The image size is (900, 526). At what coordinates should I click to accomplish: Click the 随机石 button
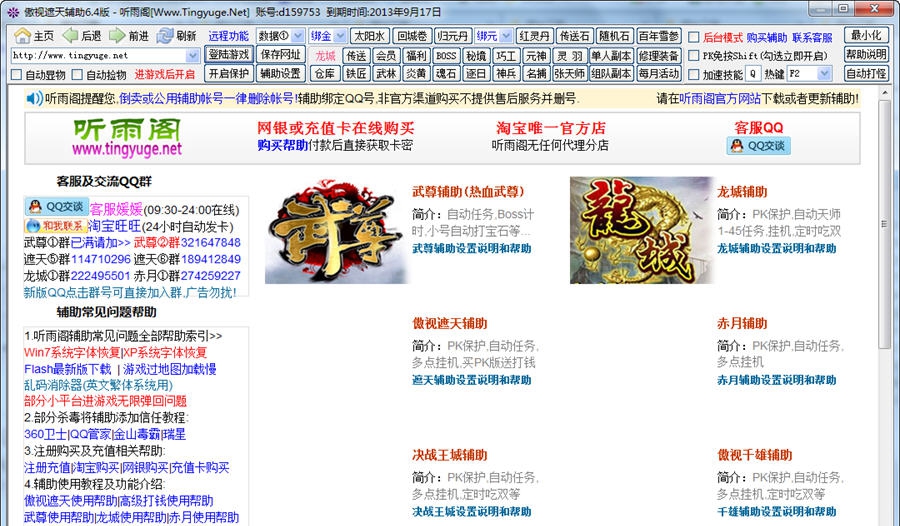point(614,36)
